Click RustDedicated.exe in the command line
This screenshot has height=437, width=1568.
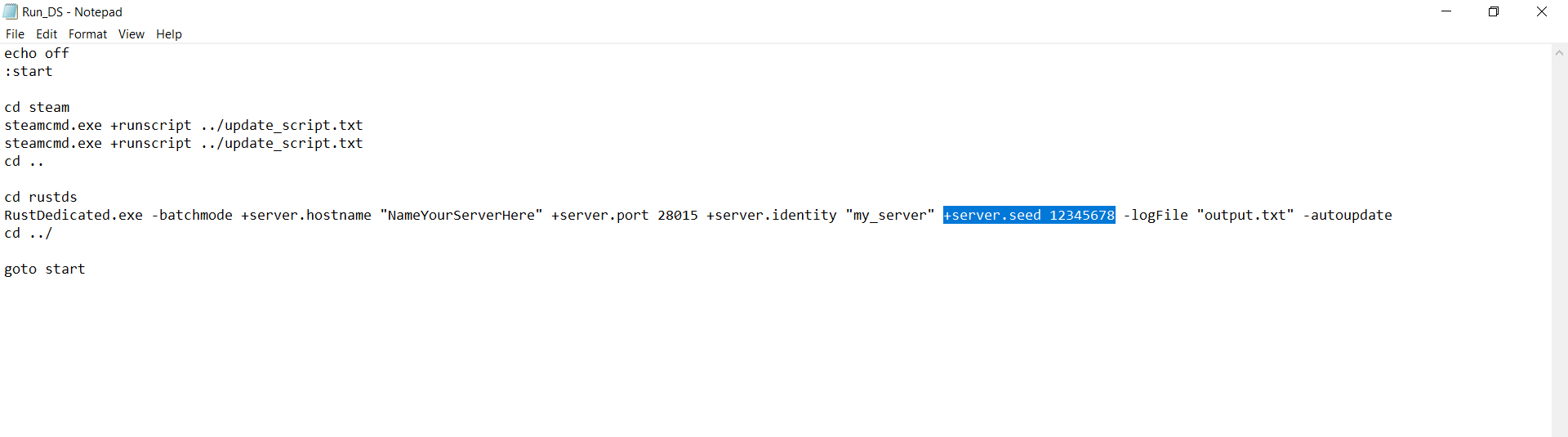coord(73,215)
